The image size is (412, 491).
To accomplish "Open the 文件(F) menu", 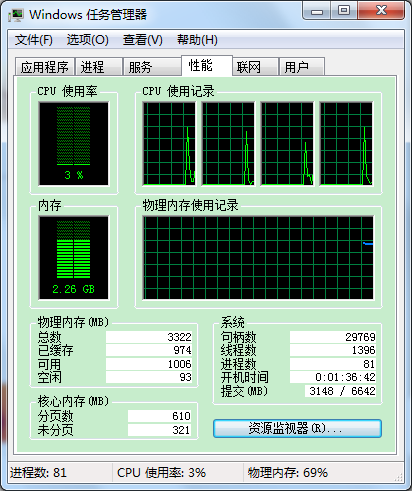I will (x=34, y=40).
